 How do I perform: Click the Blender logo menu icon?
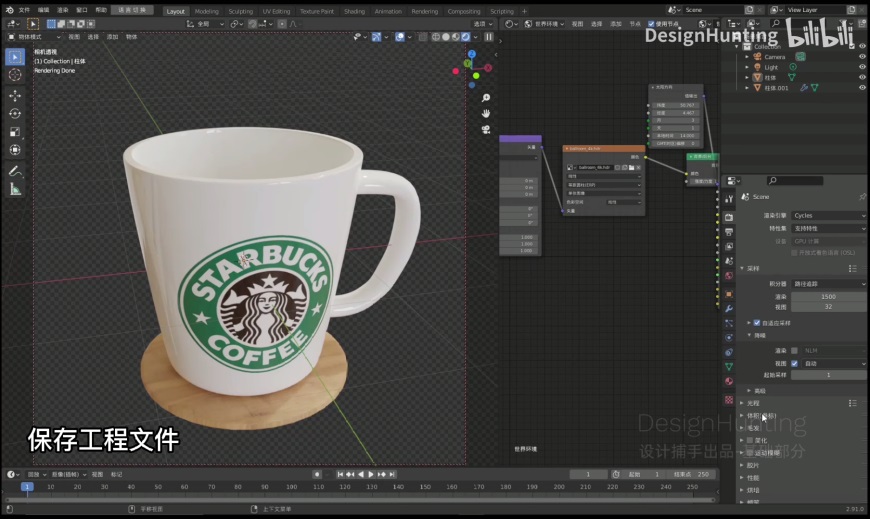(9, 10)
